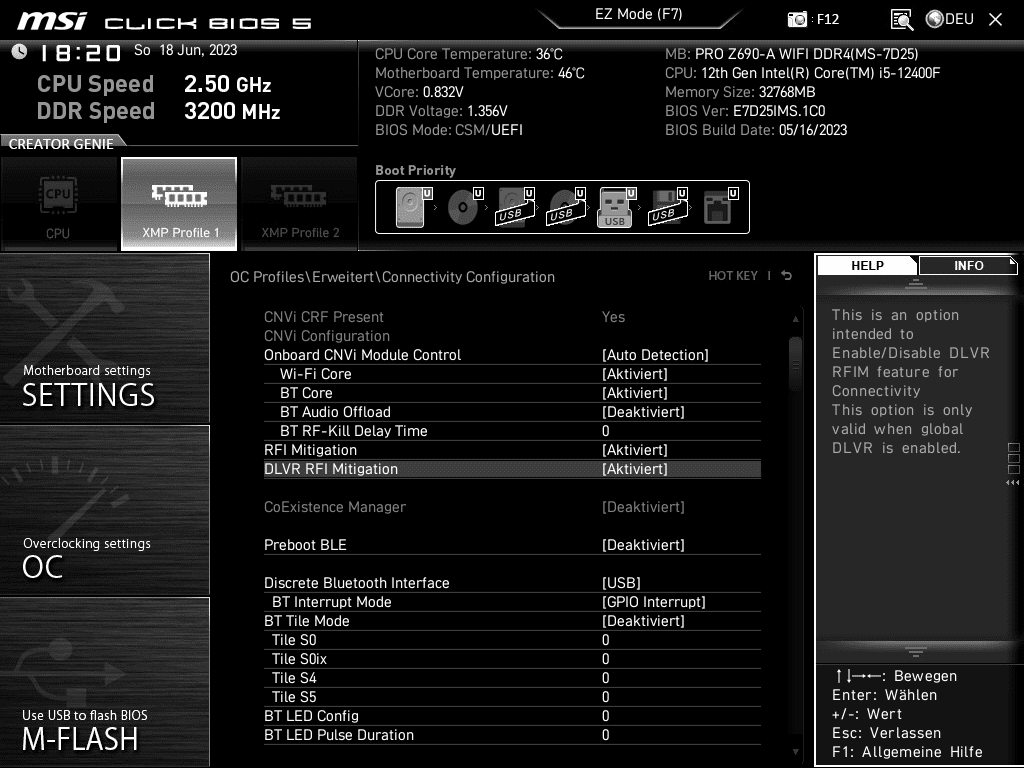Screen dimensions: 1024x768
Task: Select the CPU Creator Genie tile
Action: point(59,204)
